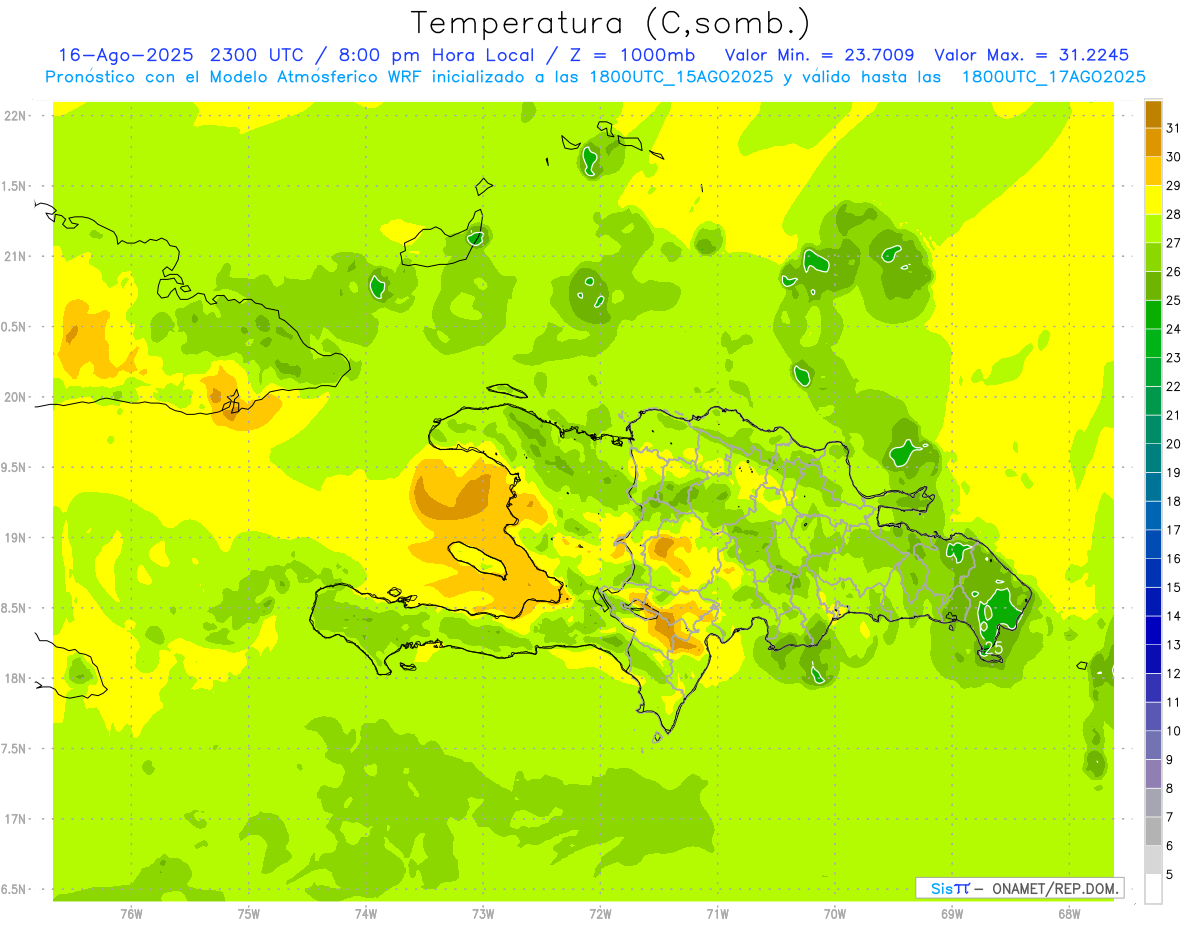Click the title 'Temperatura (C,somb.)'

click(610, 23)
